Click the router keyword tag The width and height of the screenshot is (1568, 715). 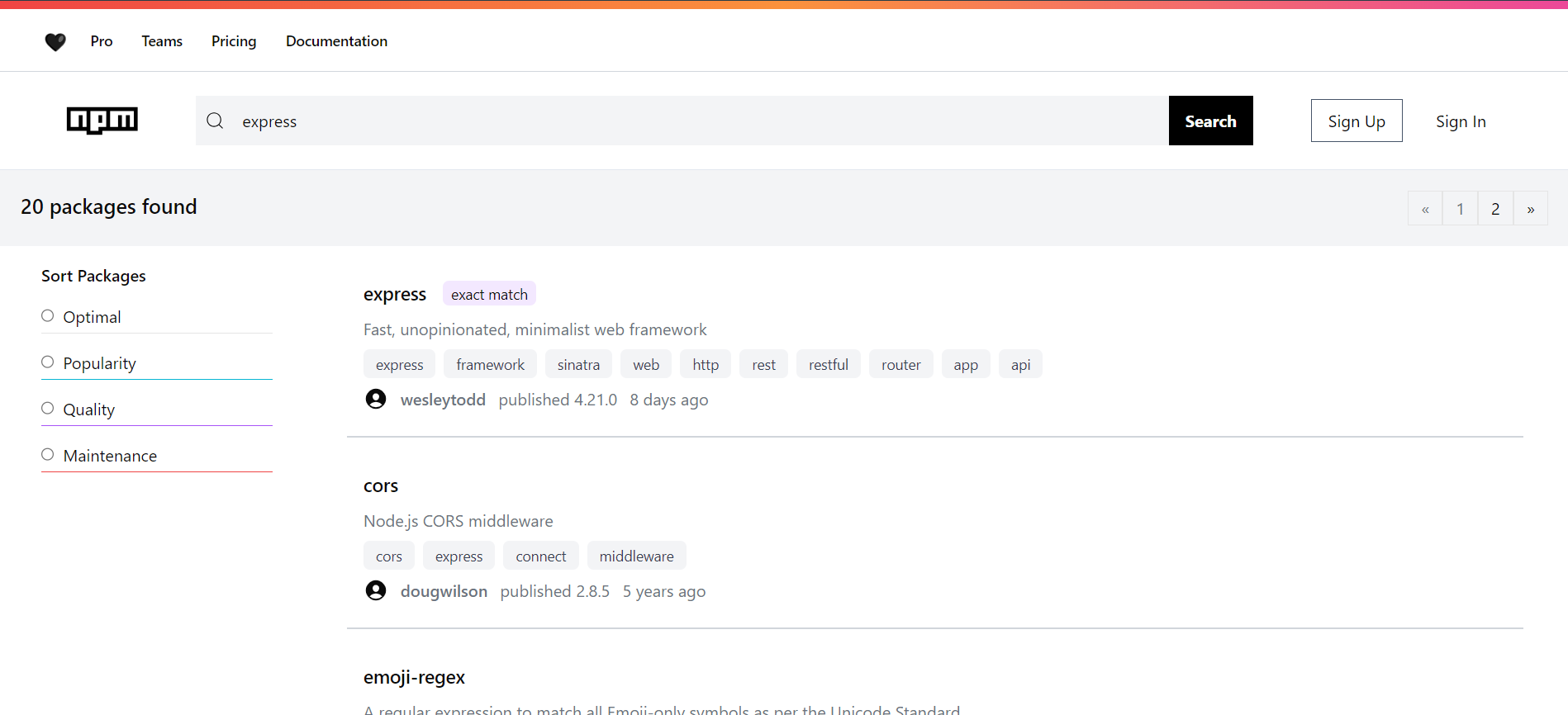(x=901, y=364)
